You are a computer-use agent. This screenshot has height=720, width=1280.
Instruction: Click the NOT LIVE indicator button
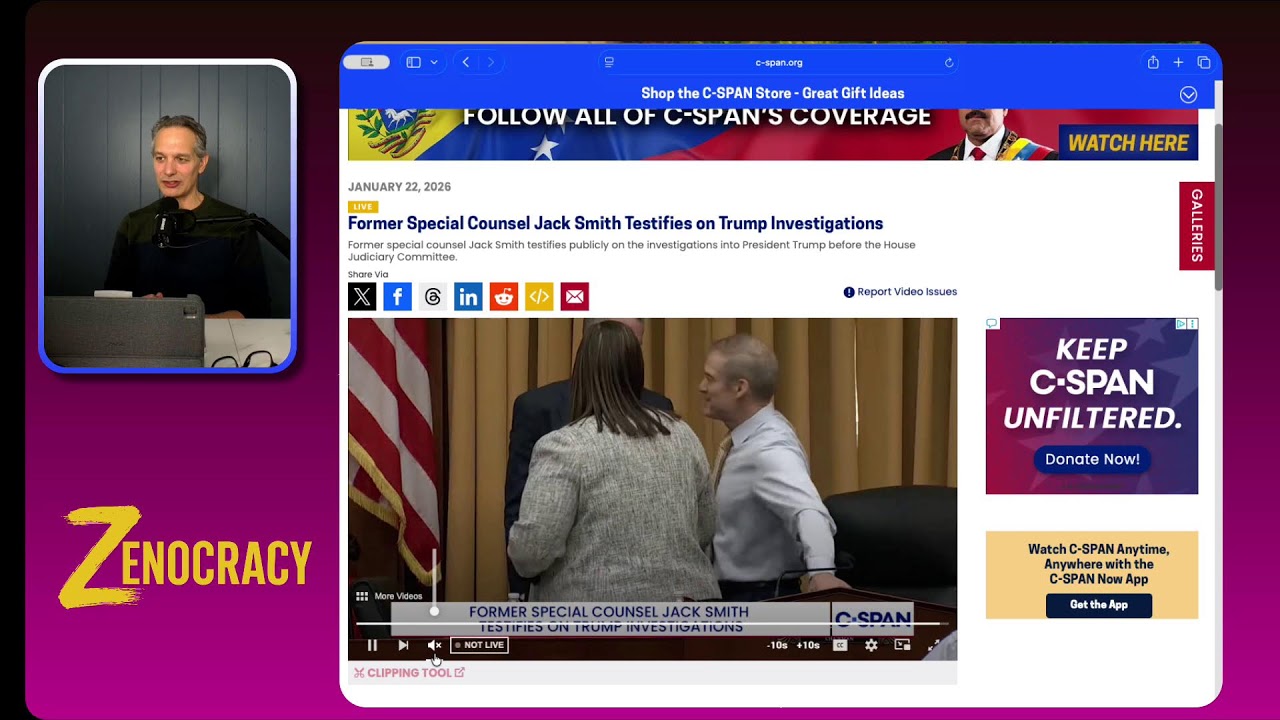480,645
